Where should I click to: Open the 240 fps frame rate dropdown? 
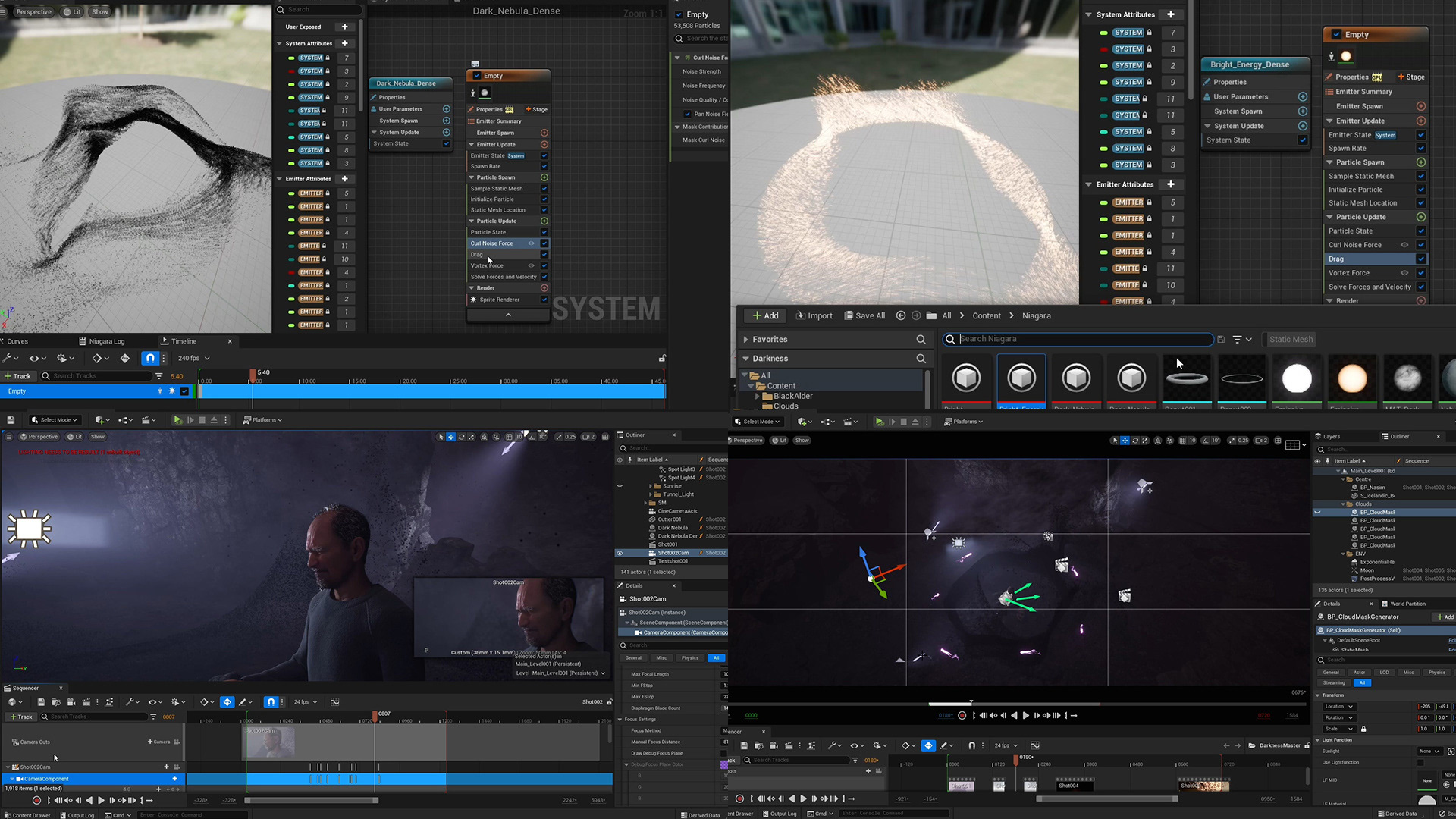coord(194,359)
